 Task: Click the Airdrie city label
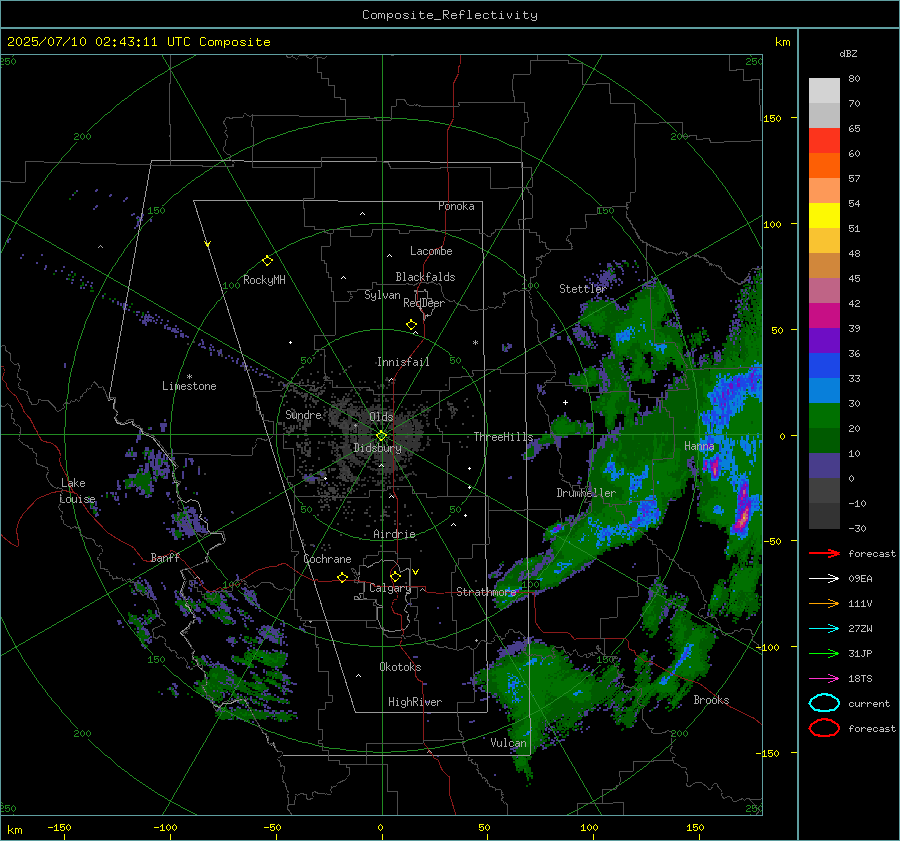(394, 534)
